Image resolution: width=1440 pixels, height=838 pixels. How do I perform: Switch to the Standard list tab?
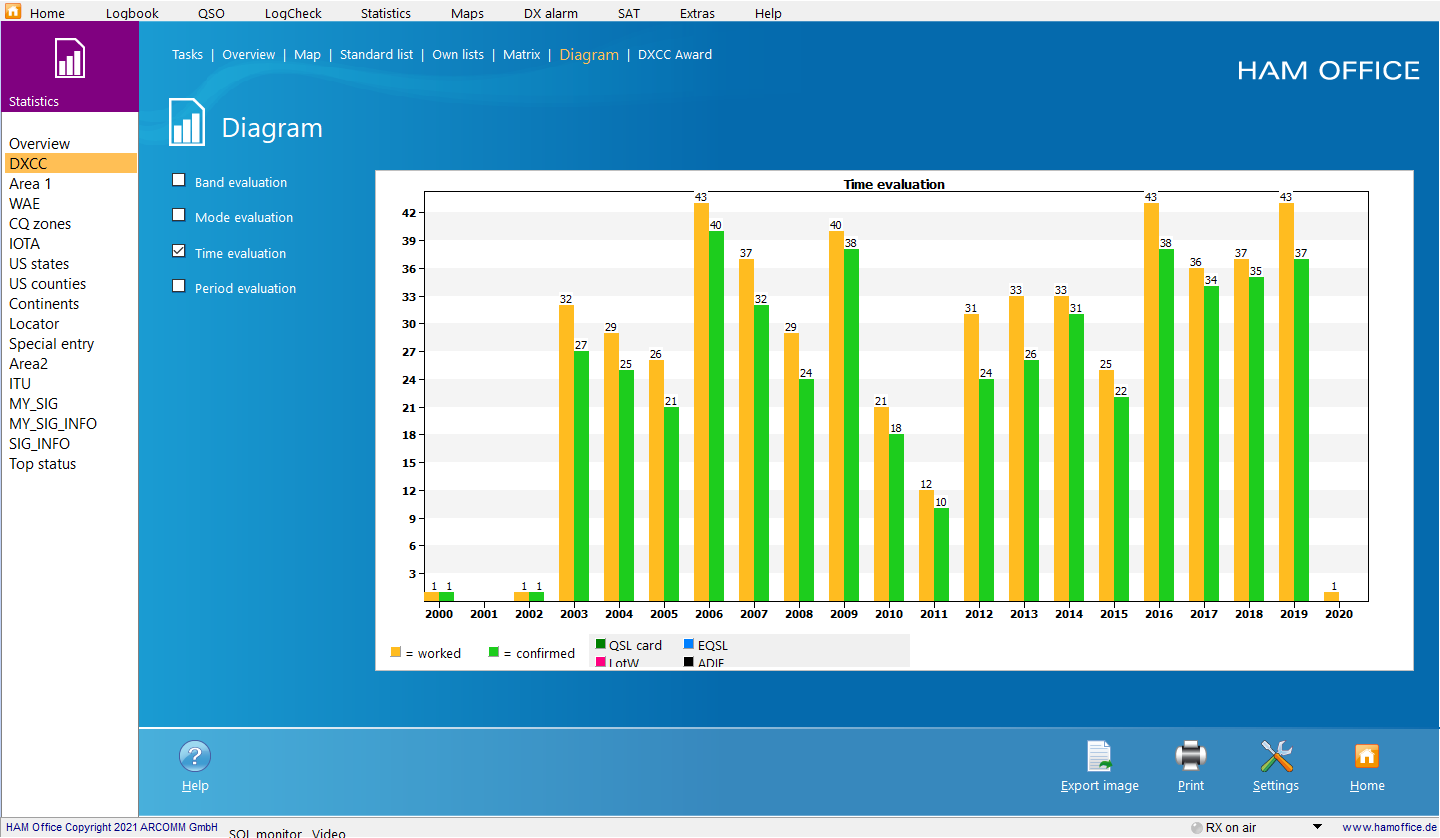click(376, 55)
